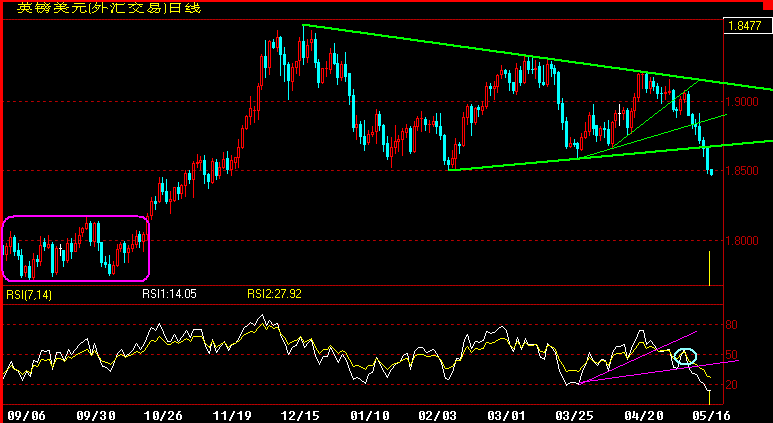Click the 1.9000 price axis label
773x423 pixels.
click(x=742, y=102)
